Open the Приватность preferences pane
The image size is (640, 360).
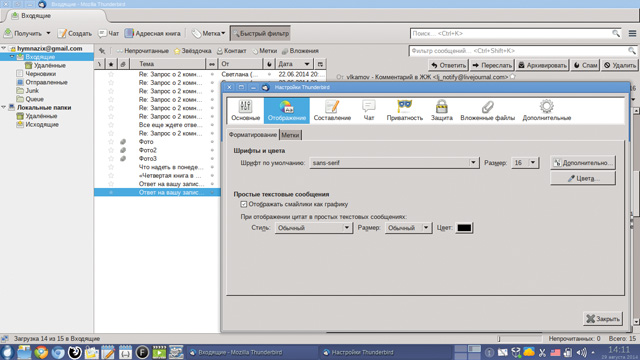click(404, 110)
